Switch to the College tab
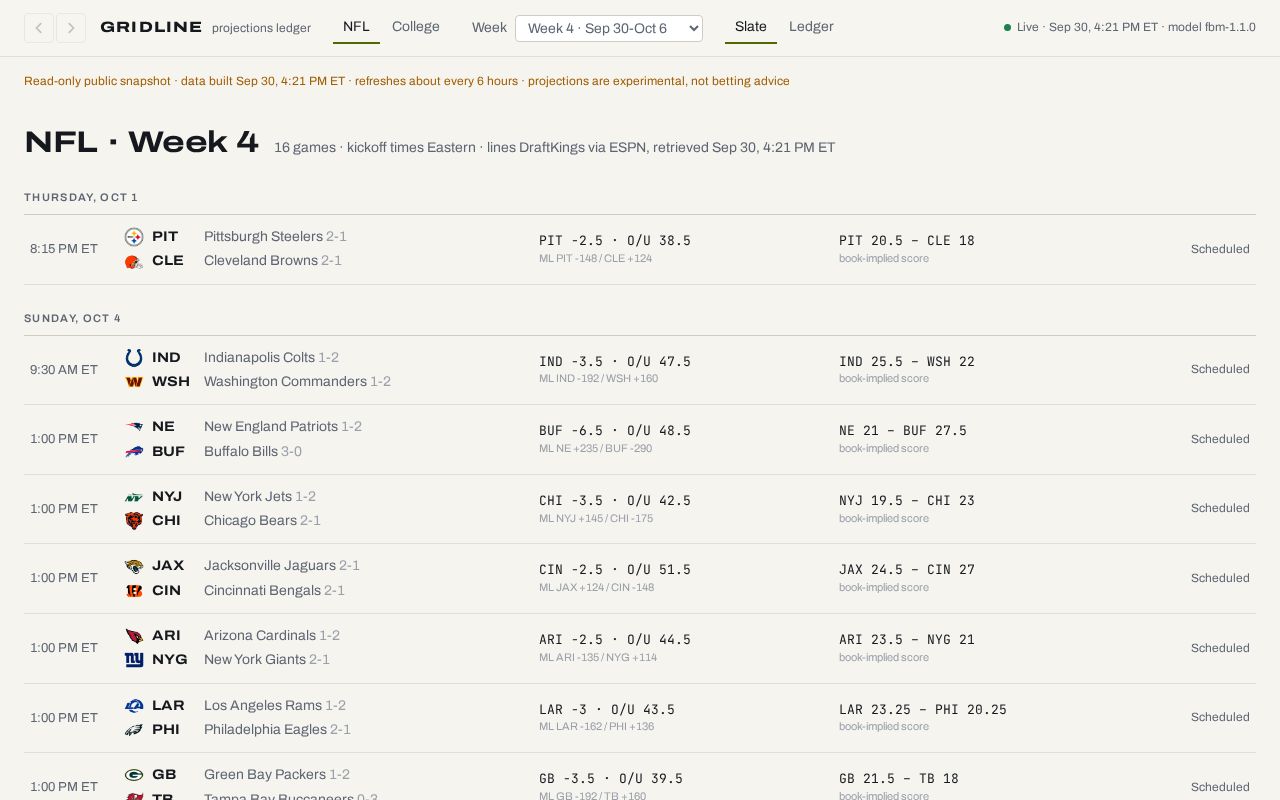The image size is (1280, 800). pyautogui.click(x=416, y=27)
